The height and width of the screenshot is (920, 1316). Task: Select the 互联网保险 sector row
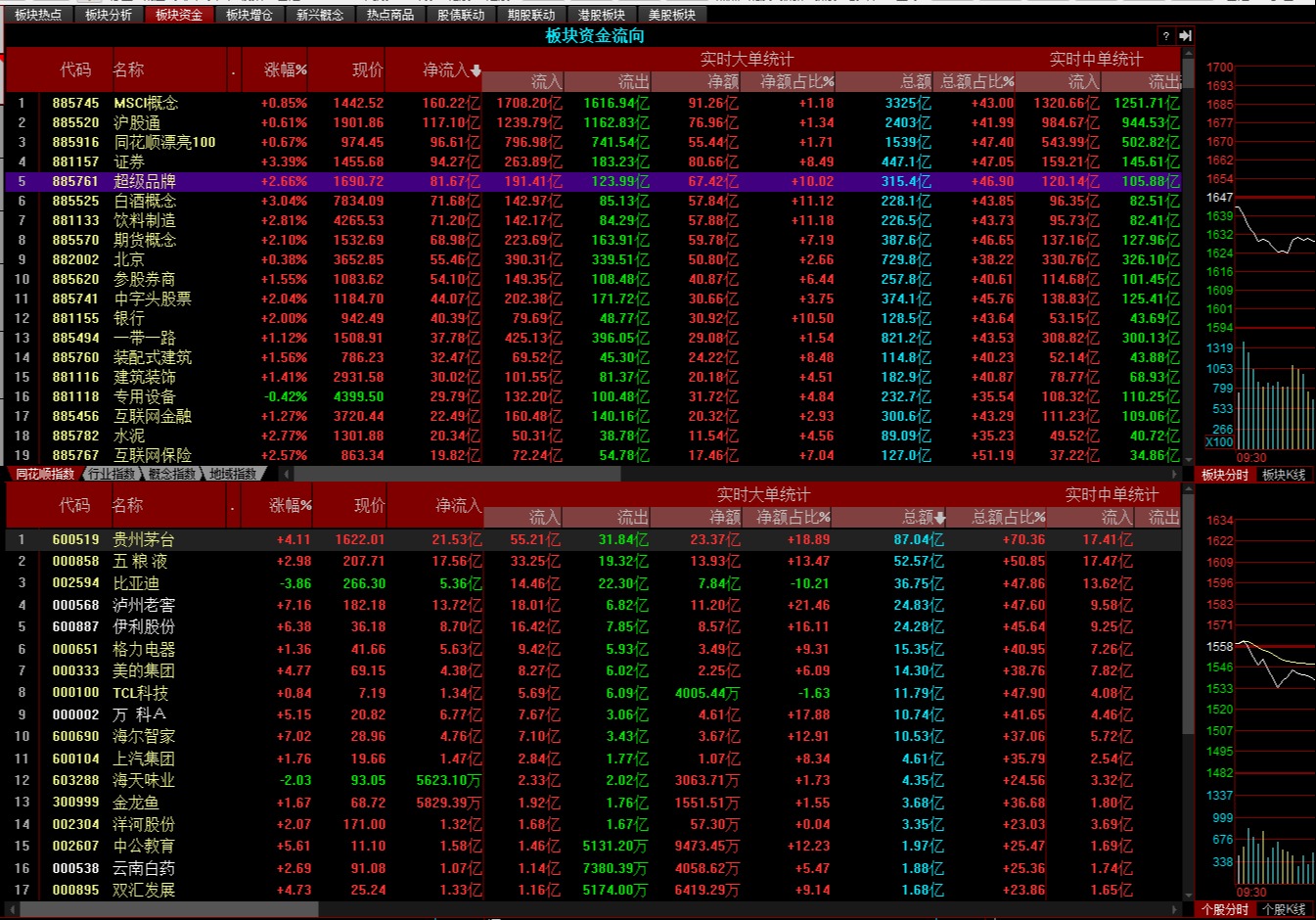pos(593,455)
